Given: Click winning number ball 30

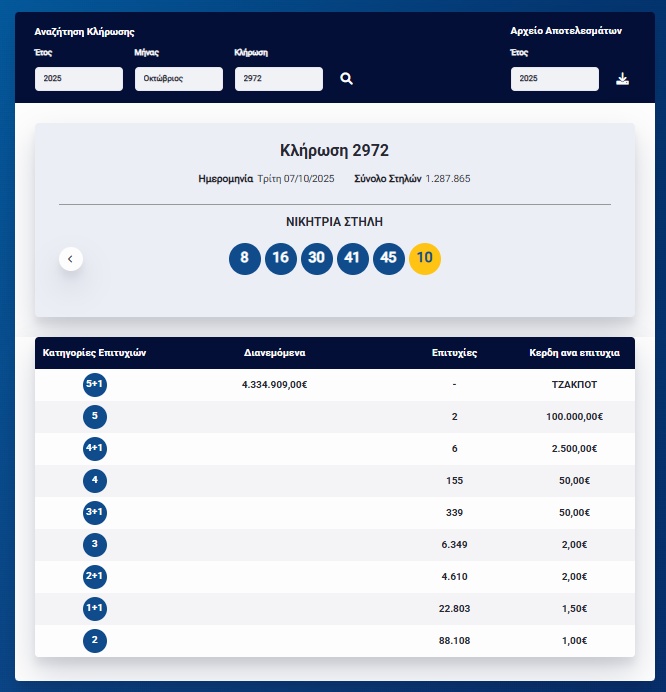Looking at the screenshot, I should pyautogui.click(x=316, y=258).
